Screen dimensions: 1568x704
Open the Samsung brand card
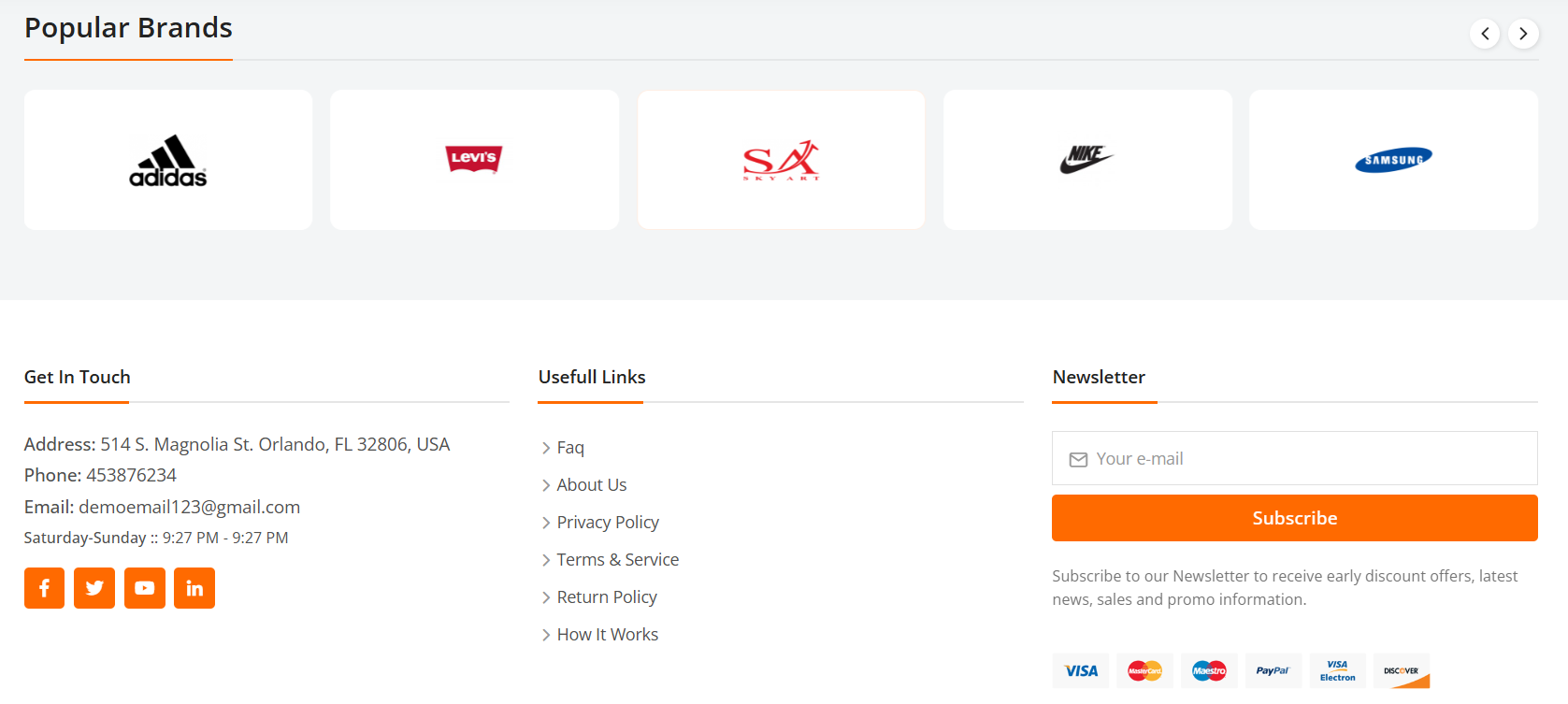tap(1394, 160)
